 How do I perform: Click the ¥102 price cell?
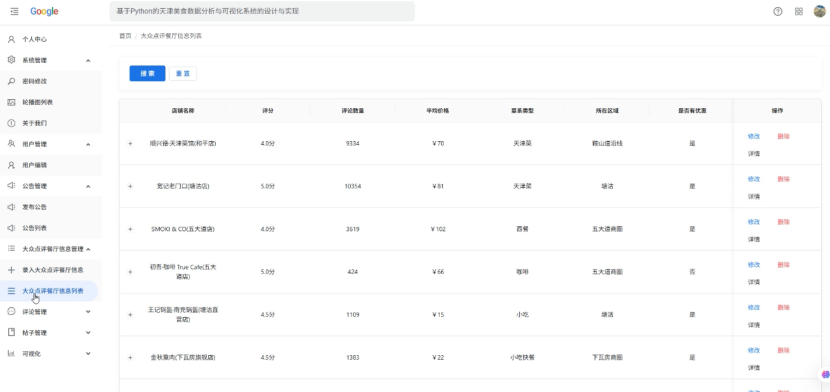tap(438, 229)
